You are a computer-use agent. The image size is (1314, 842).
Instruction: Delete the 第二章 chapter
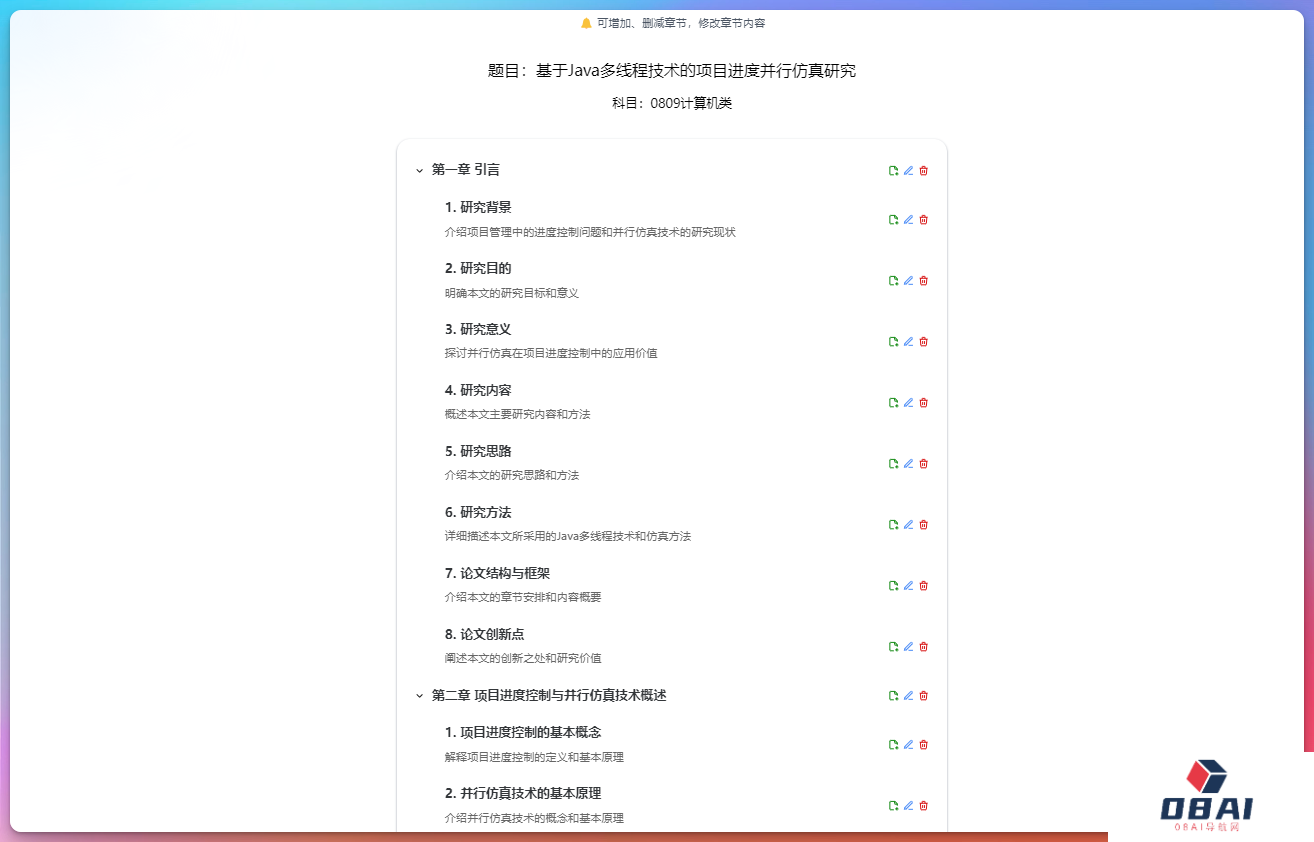point(924,696)
